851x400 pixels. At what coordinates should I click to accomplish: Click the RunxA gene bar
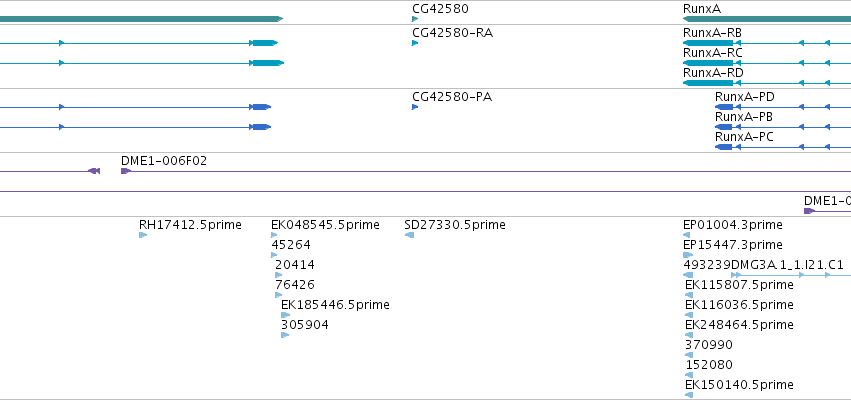click(x=767, y=19)
